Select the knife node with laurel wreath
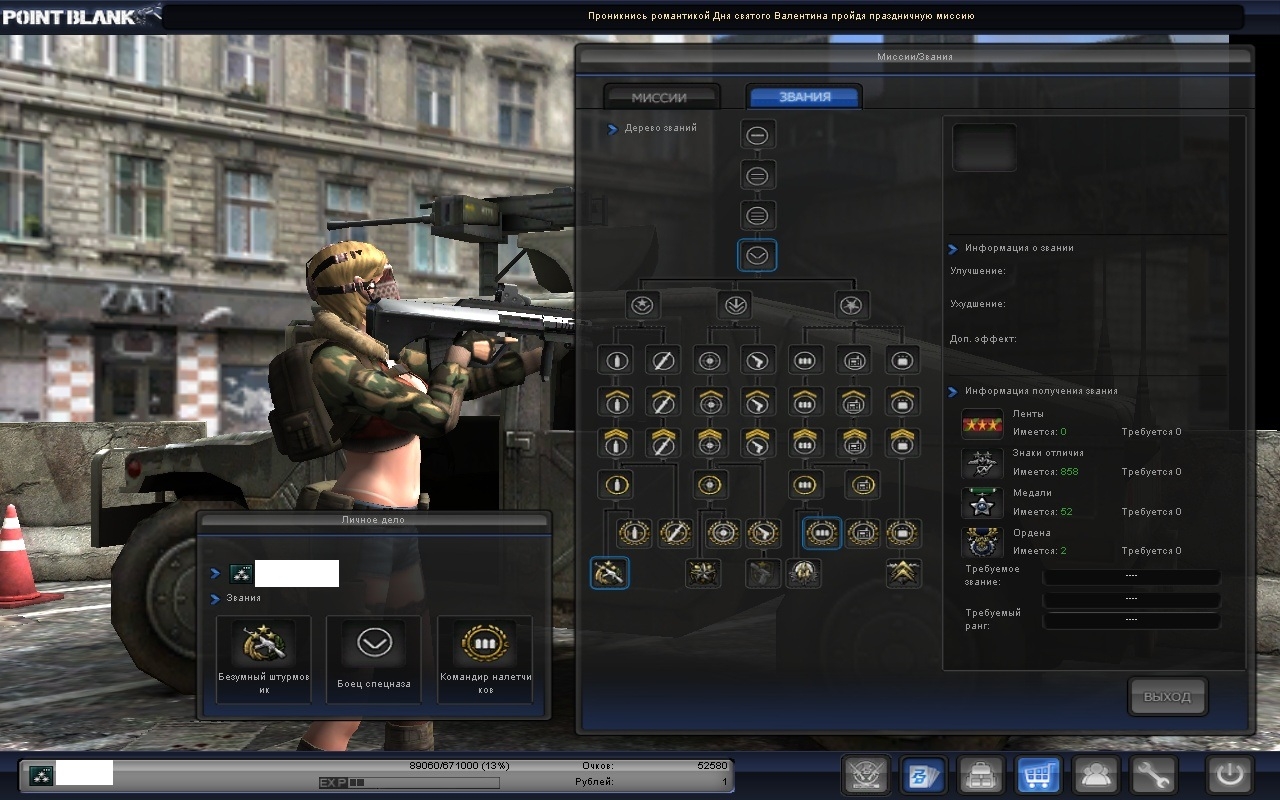The height and width of the screenshot is (800, 1280). (675, 533)
